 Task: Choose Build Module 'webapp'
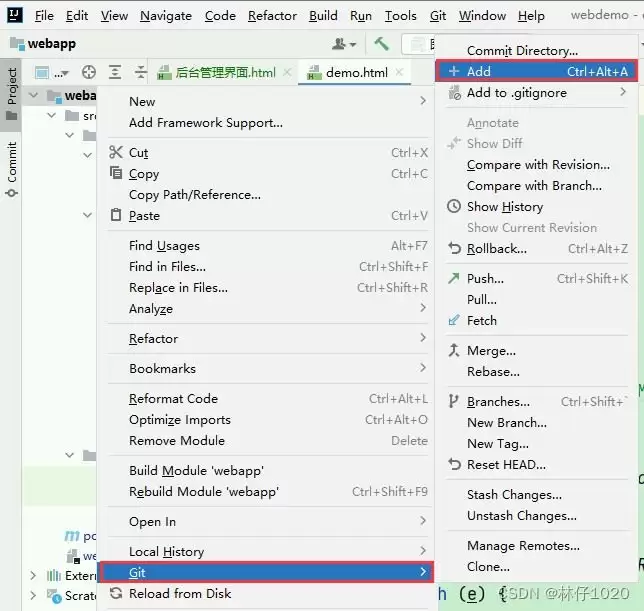tap(268, 471)
